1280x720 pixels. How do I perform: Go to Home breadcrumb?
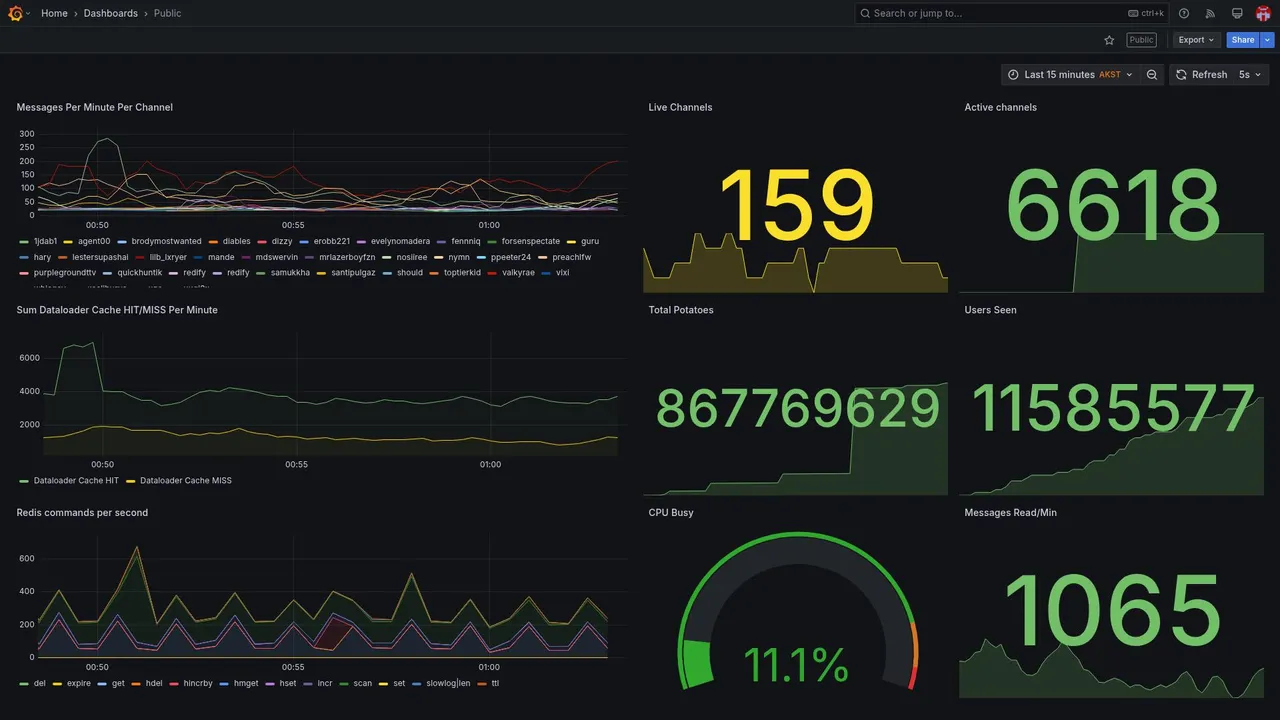coord(54,13)
